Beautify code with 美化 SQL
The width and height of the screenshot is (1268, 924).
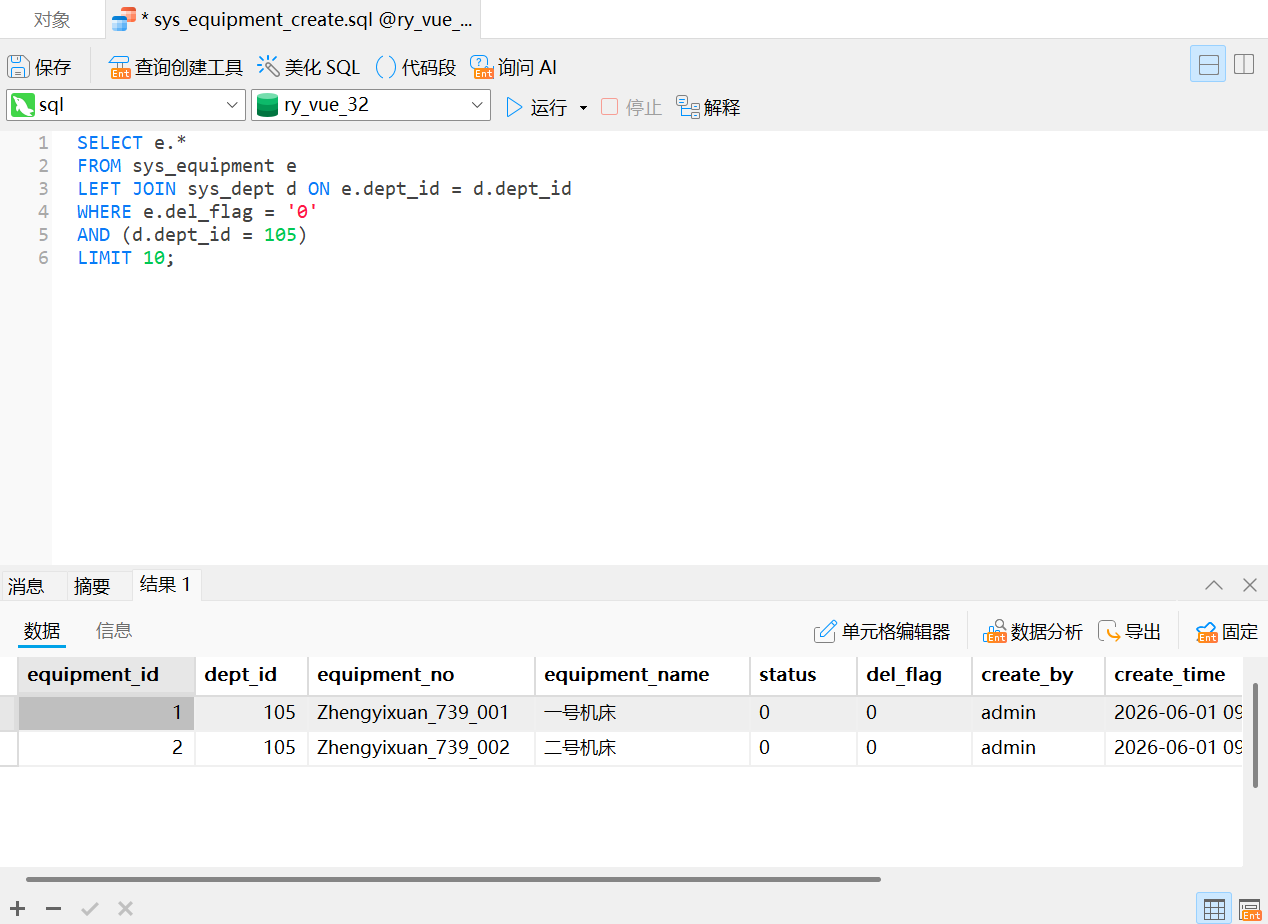point(309,67)
